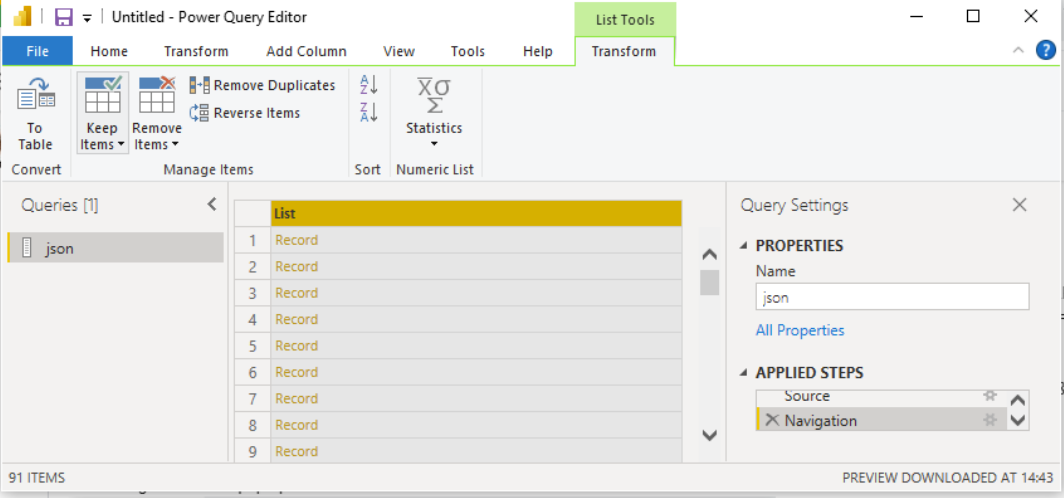Click the query Name input field
This screenshot has width=1064, height=498.
(892, 297)
